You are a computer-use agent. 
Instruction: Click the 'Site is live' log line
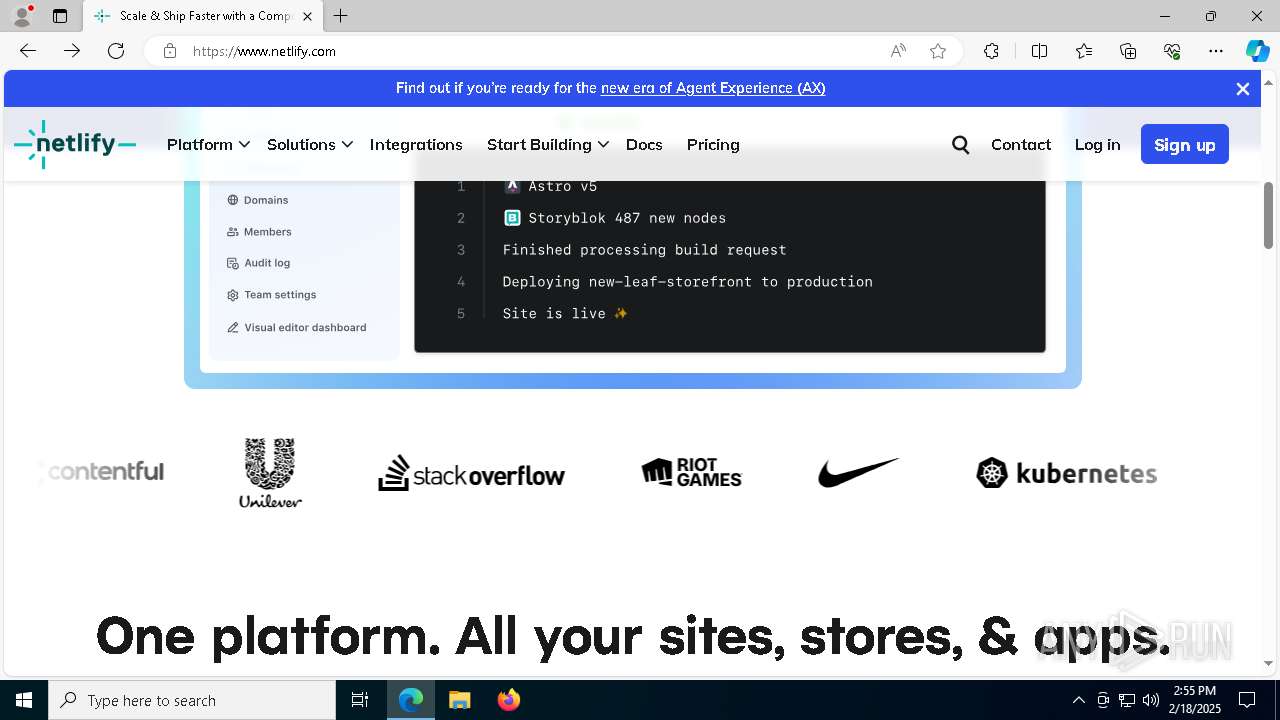(565, 314)
